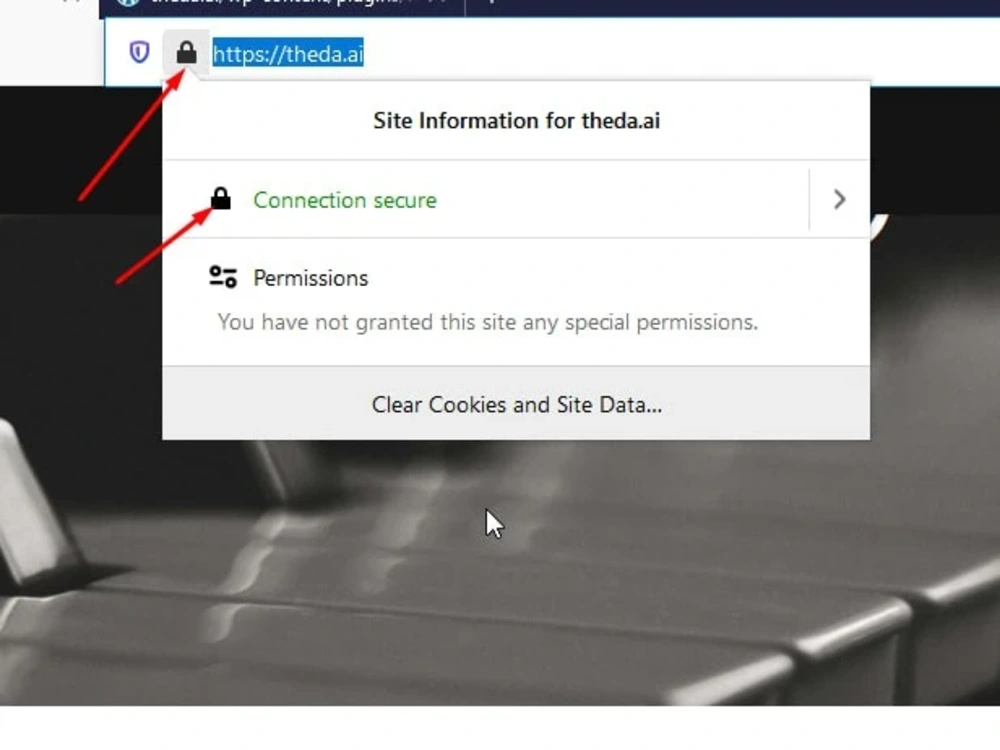Expand connection details with the right chevron
This screenshot has height=750, width=1000.
tap(839, 200)
